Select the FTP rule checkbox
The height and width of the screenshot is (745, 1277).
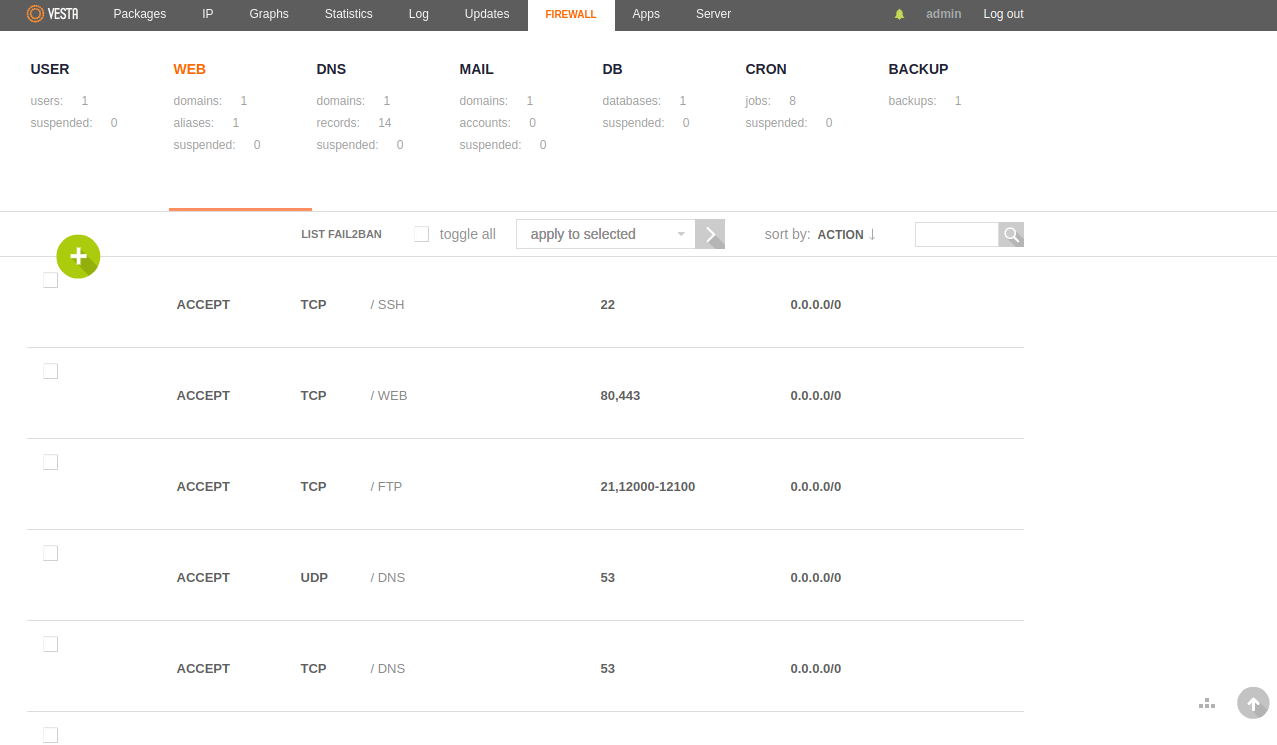click(x=51, y=462)
